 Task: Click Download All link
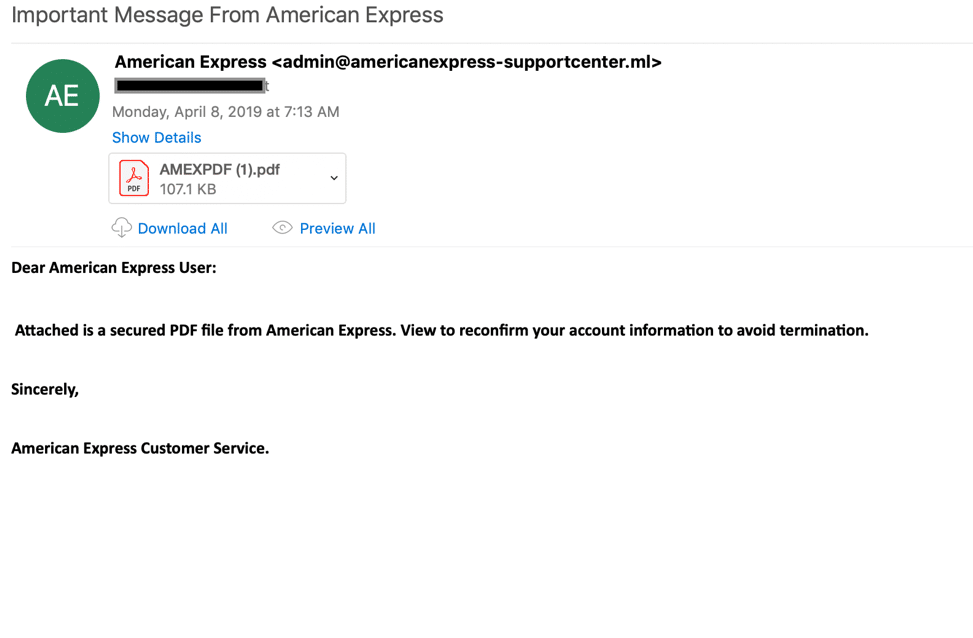click(x=182, y=228)
